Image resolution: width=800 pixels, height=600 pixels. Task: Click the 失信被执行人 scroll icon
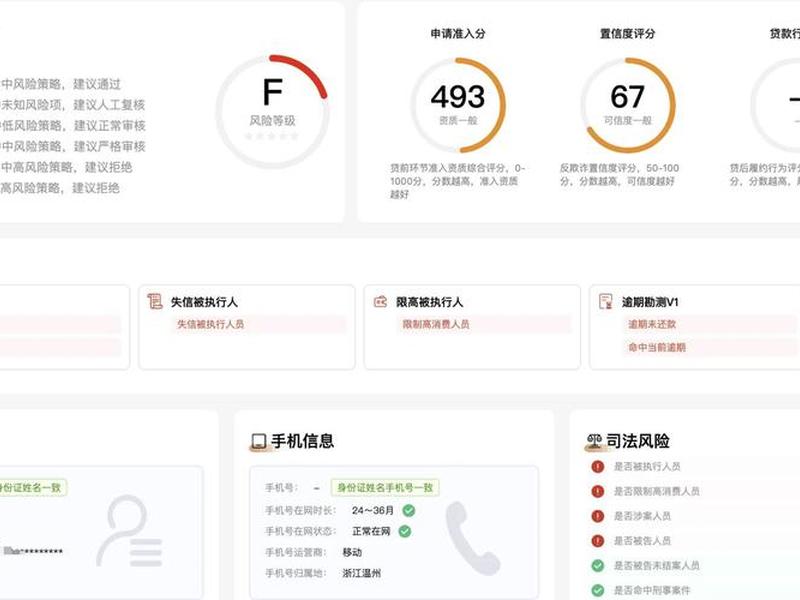coord(155,302)
